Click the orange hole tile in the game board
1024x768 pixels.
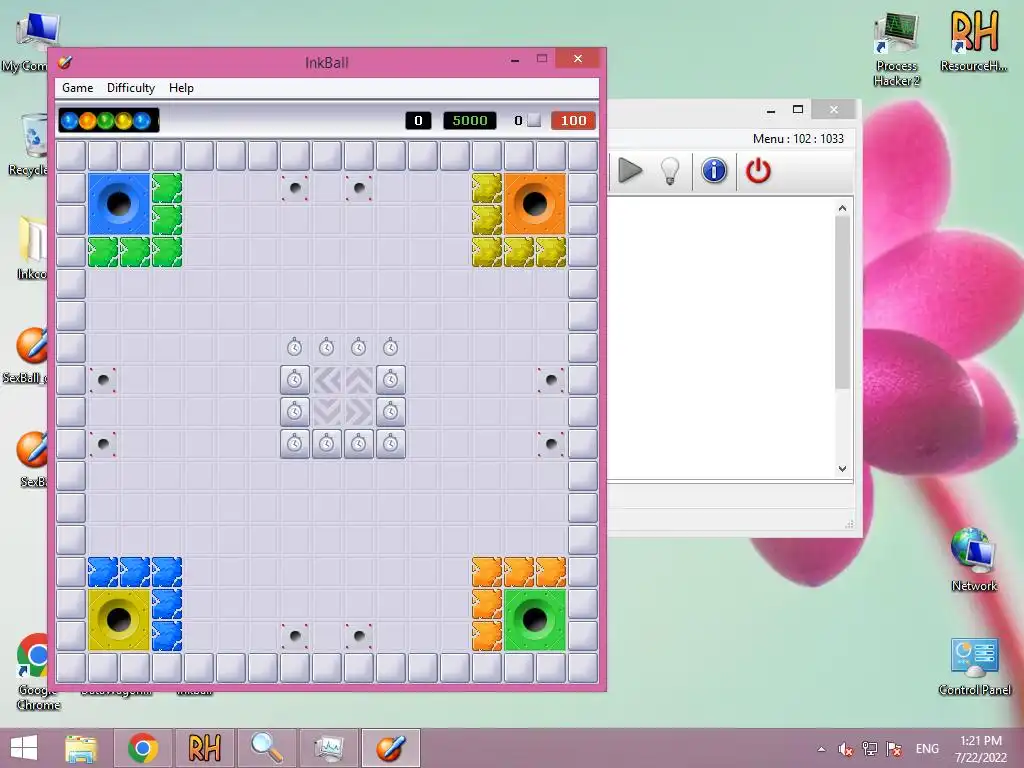tap(535, 204)
